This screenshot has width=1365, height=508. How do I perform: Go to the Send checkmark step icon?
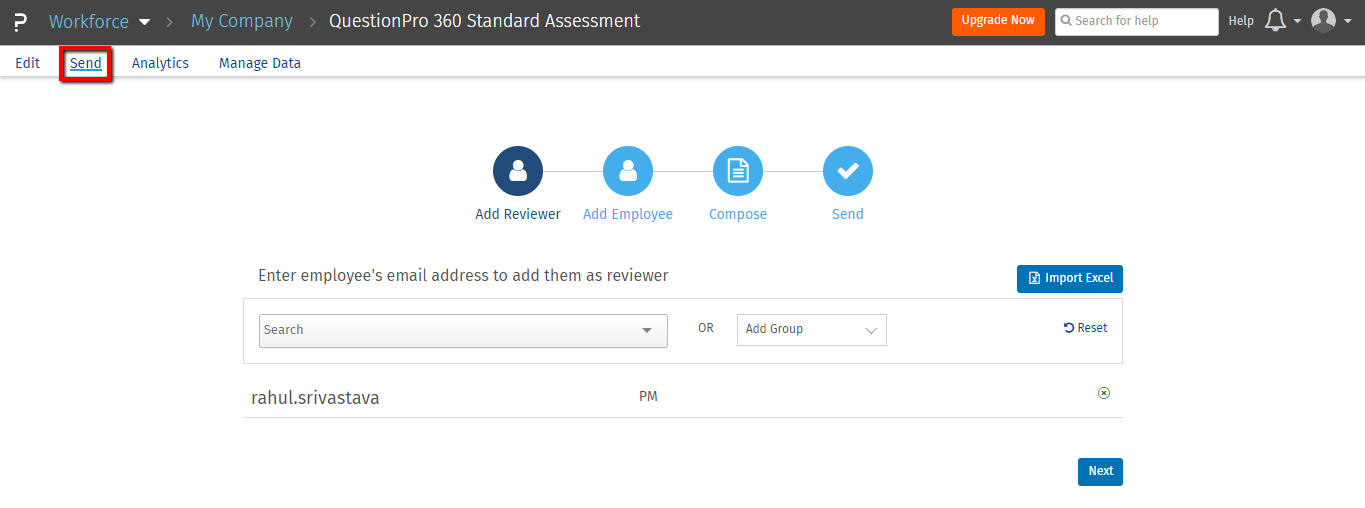click(848, 171)
